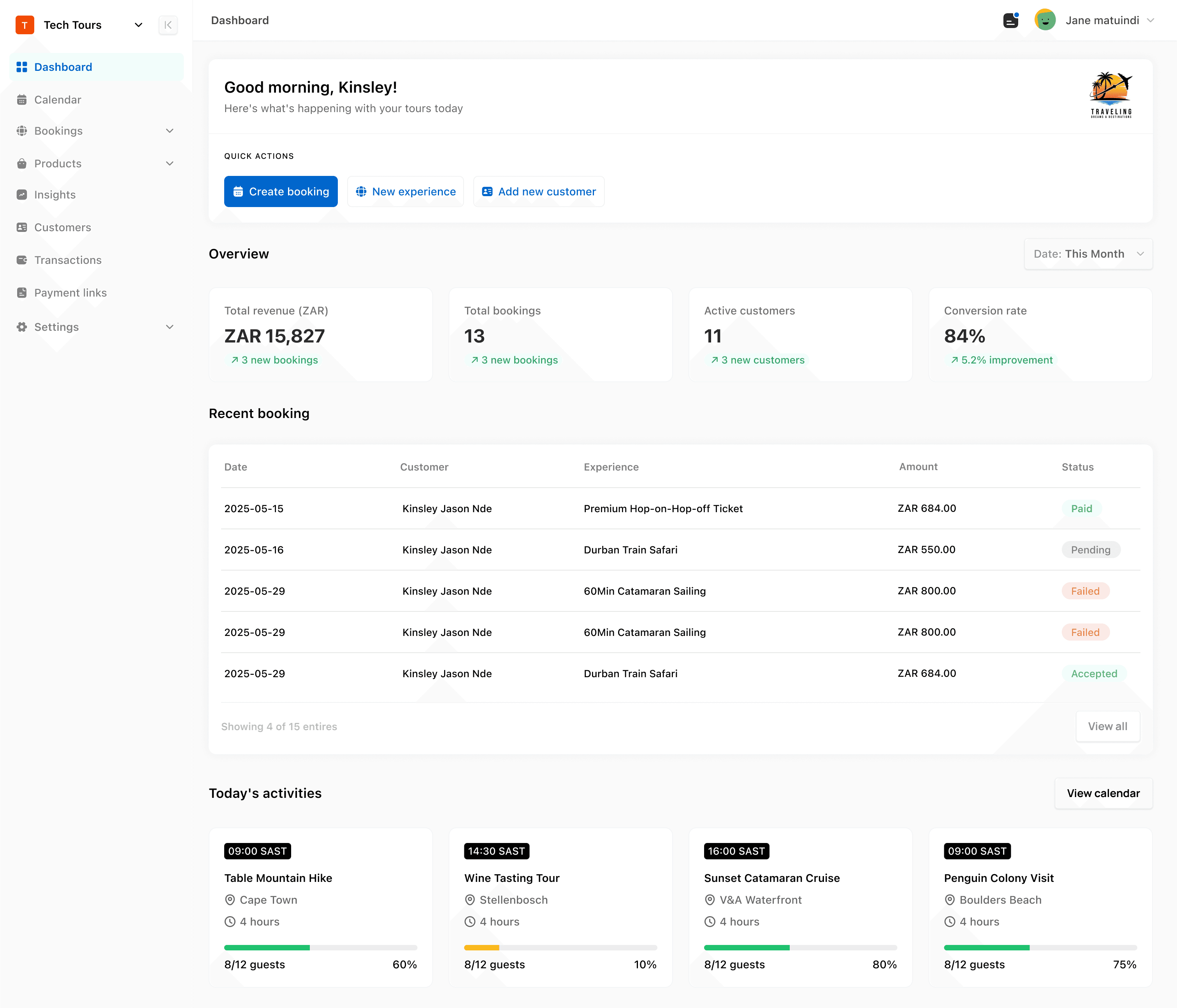Open the Tech Tours workspace switcher
Screen dimensions: 1177x1008
click(x=138, y=25)
